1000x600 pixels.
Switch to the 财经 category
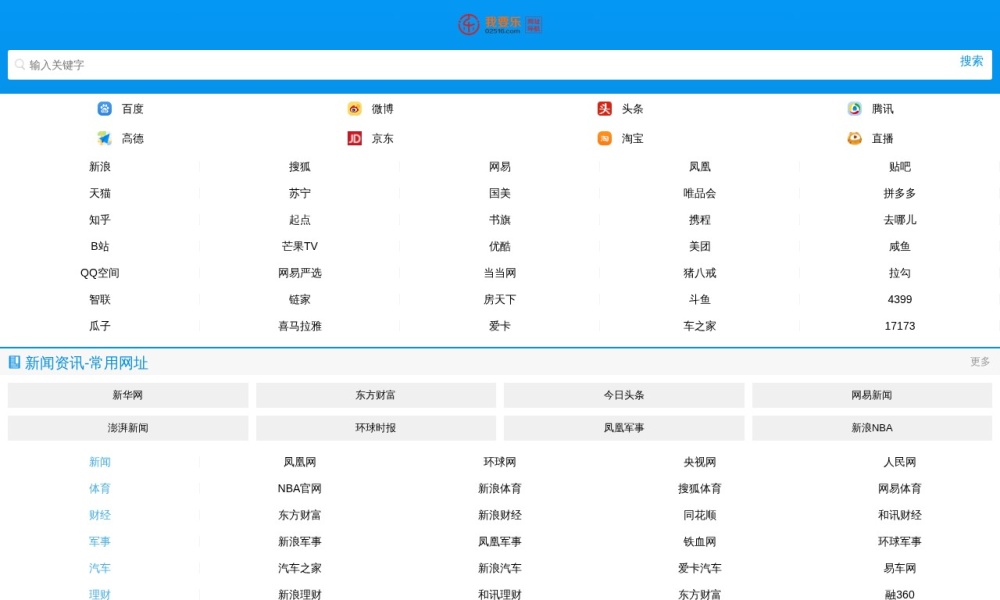tap(99, 515)
